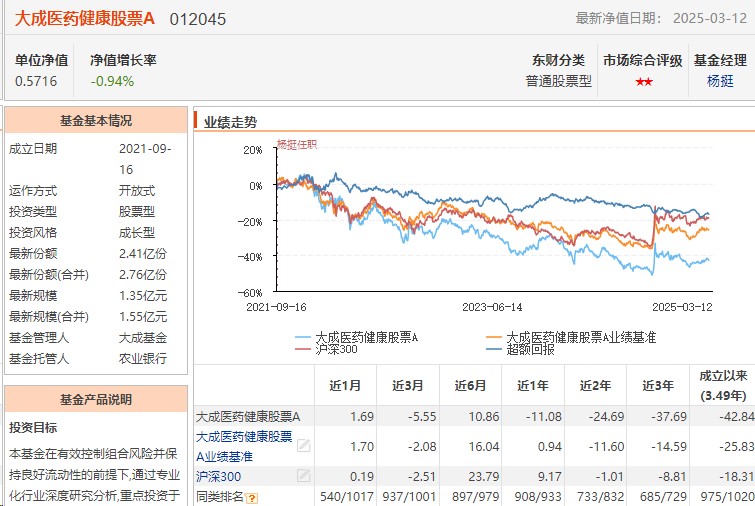Click the 杨挺任职 marker on chart
755x506 pixels.
(297, 144)
